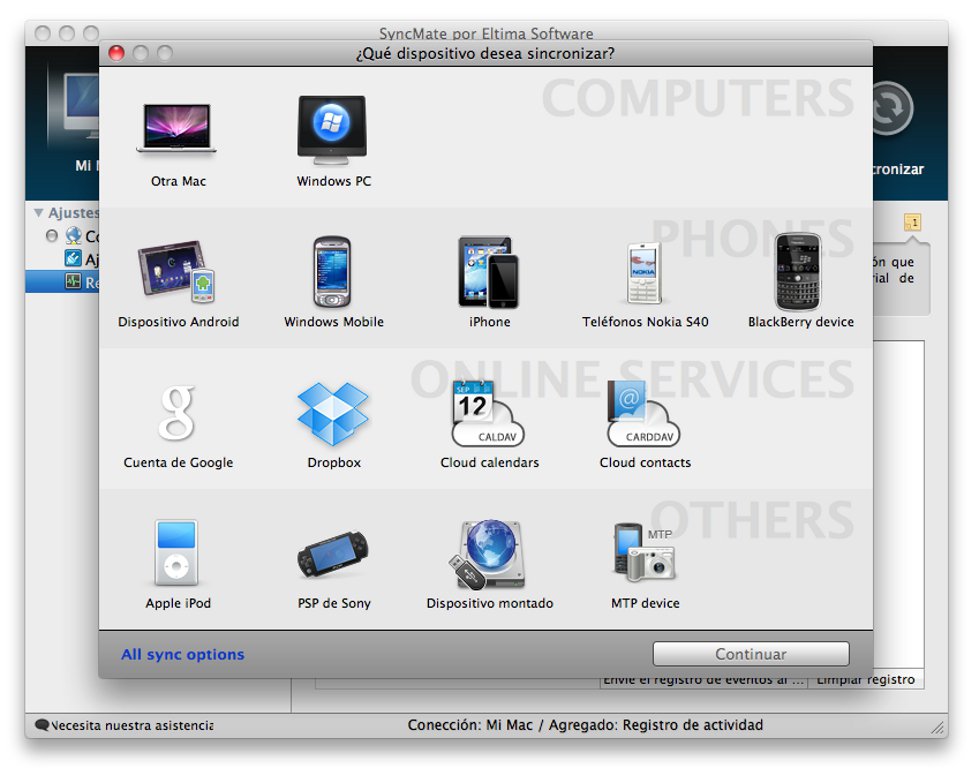The height and width of the screenshot is (768, 979).
Task: Click the Continuar button
Action: pos(751,654)
